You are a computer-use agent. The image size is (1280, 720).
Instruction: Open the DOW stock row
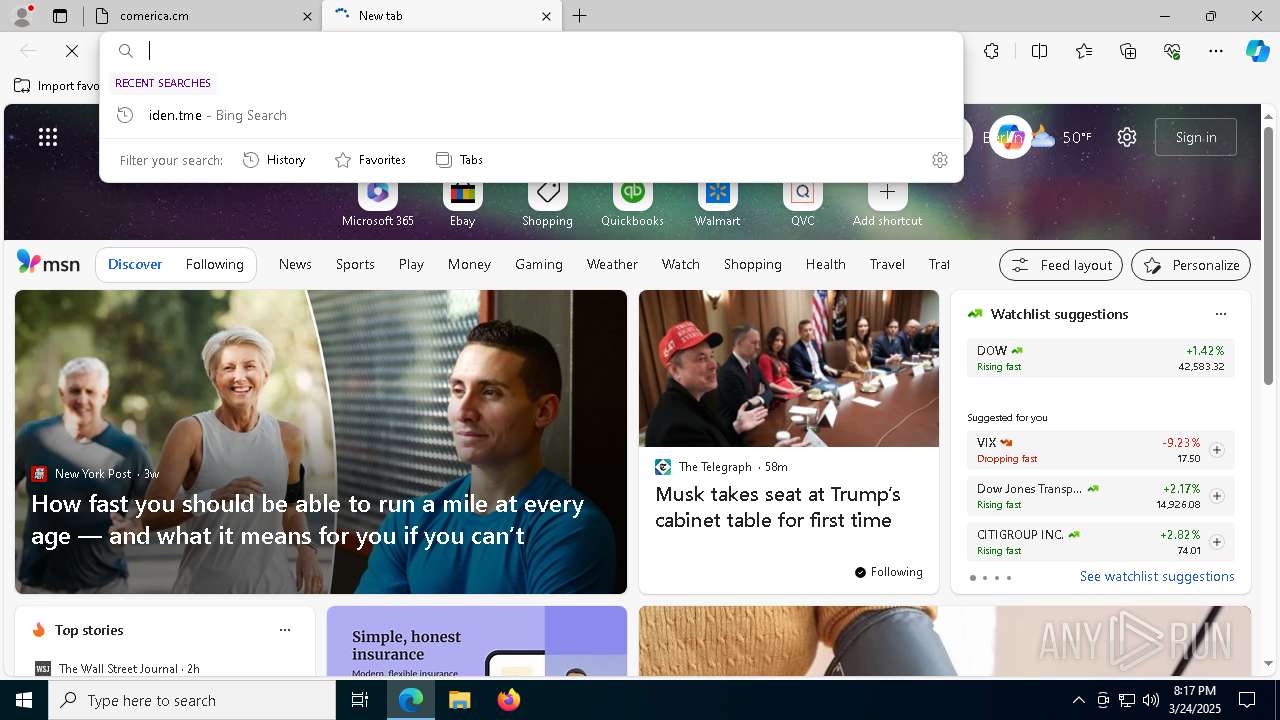coord(1100,358)
